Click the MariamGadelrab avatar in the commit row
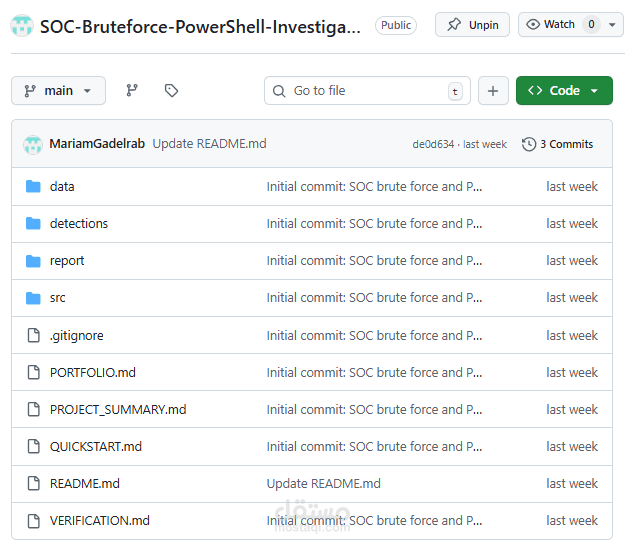 [x=33, y=144]
